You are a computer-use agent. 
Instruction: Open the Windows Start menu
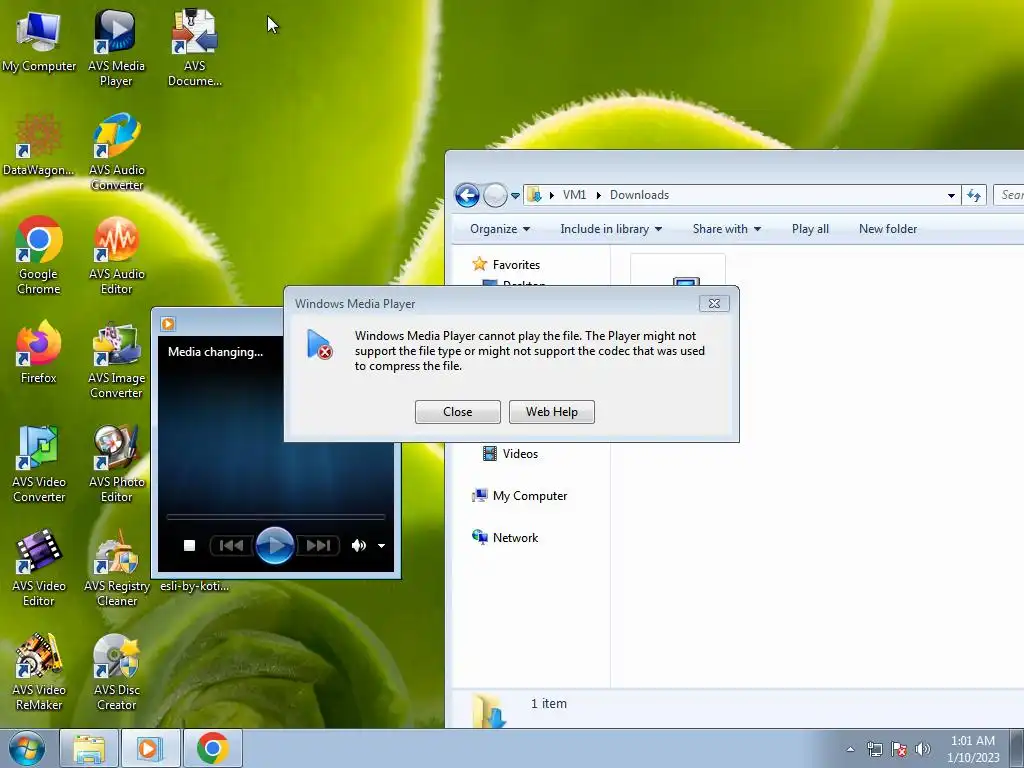27,748
